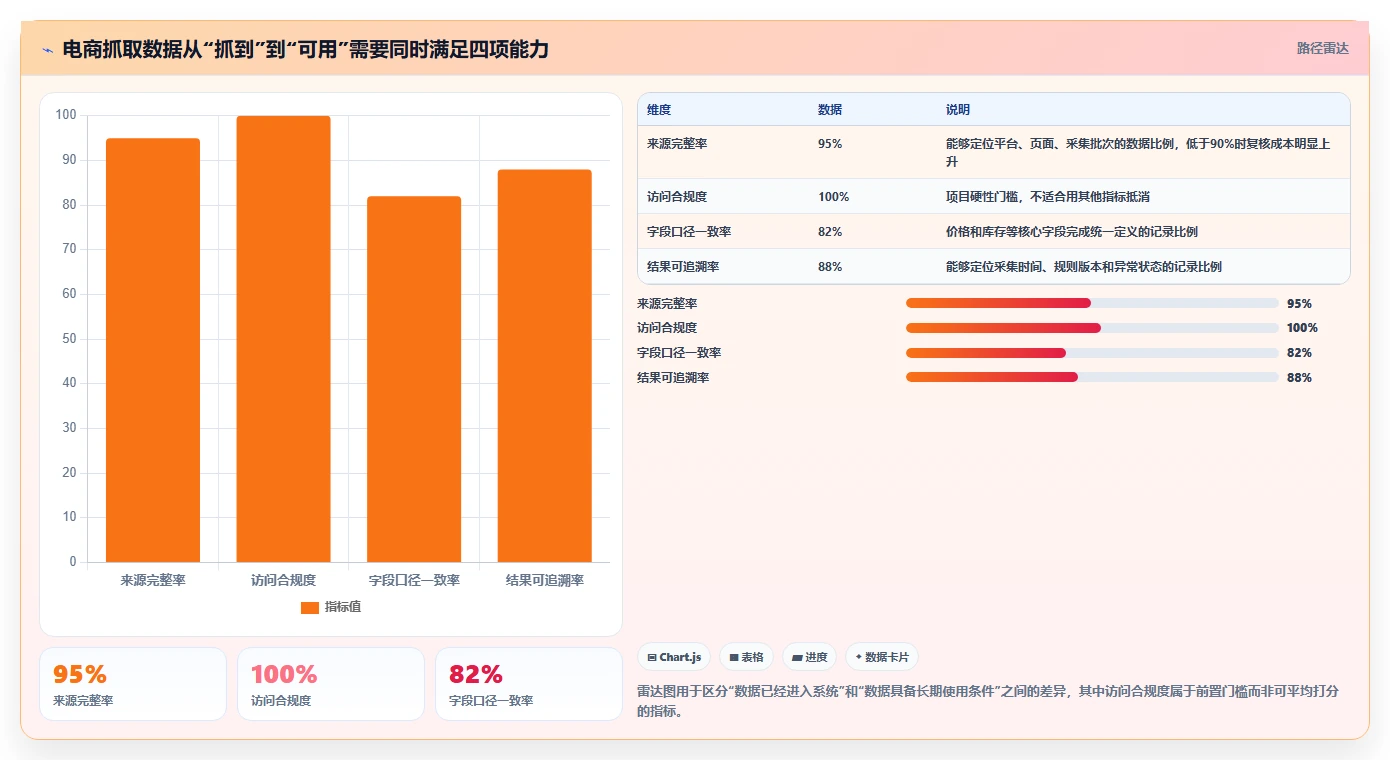Click the 指标值 legend text
This screenshot has height=760, width=1390.
343,608
